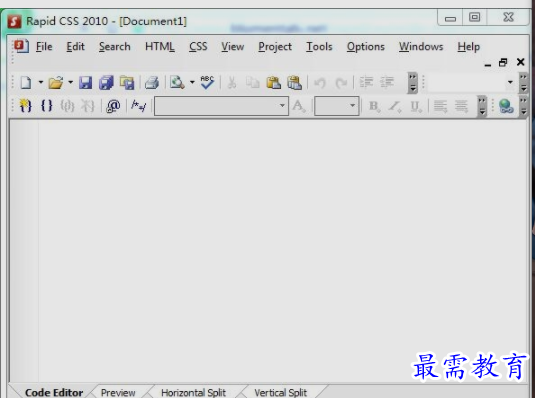Viewport: 535px width, 398px height.
Task: Open the empty dropdown on the top toolbar
Action: tap(471, 82)
